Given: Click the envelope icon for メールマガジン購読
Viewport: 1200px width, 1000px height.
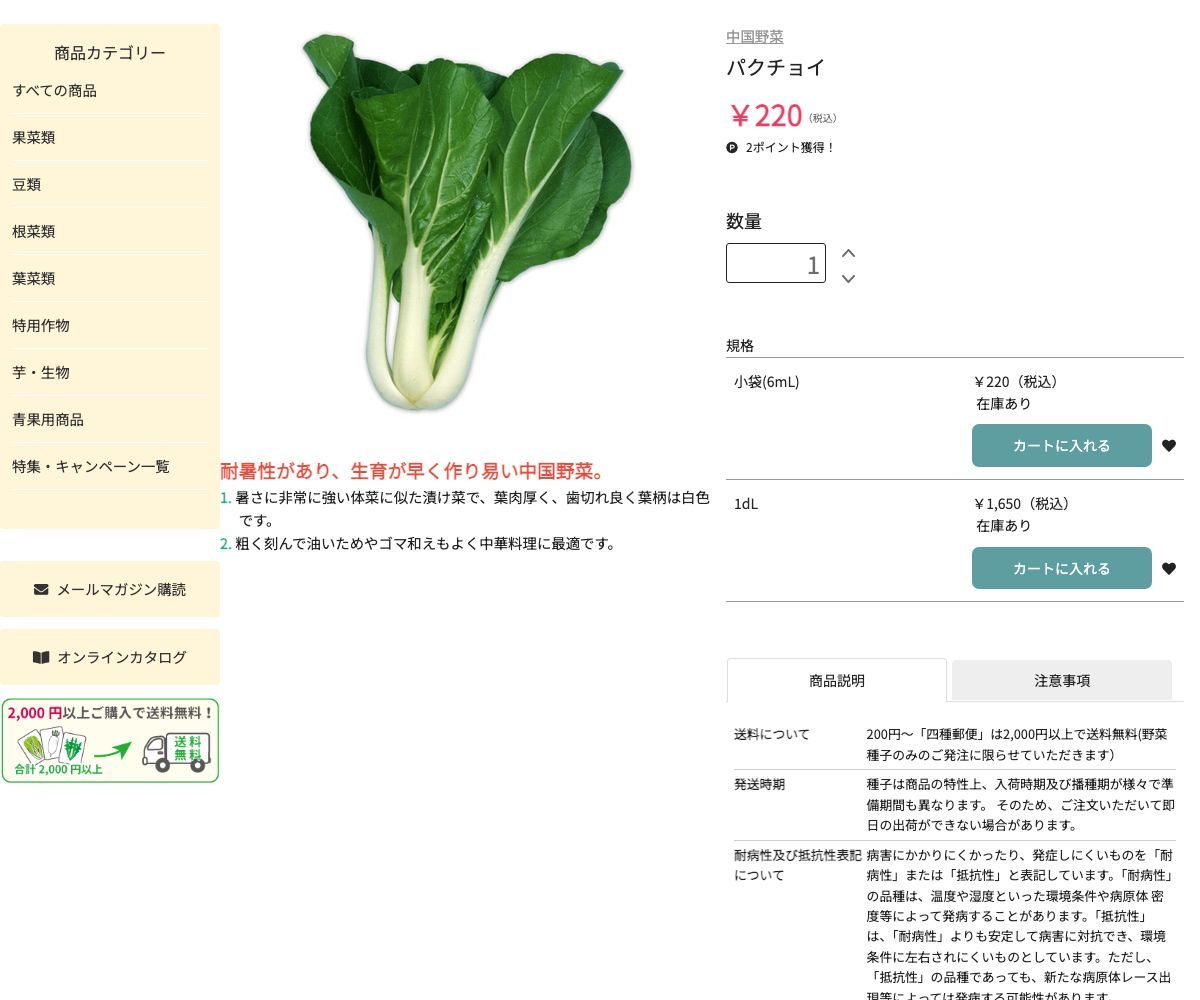Looking at the screenshot, I should point(41,589).
